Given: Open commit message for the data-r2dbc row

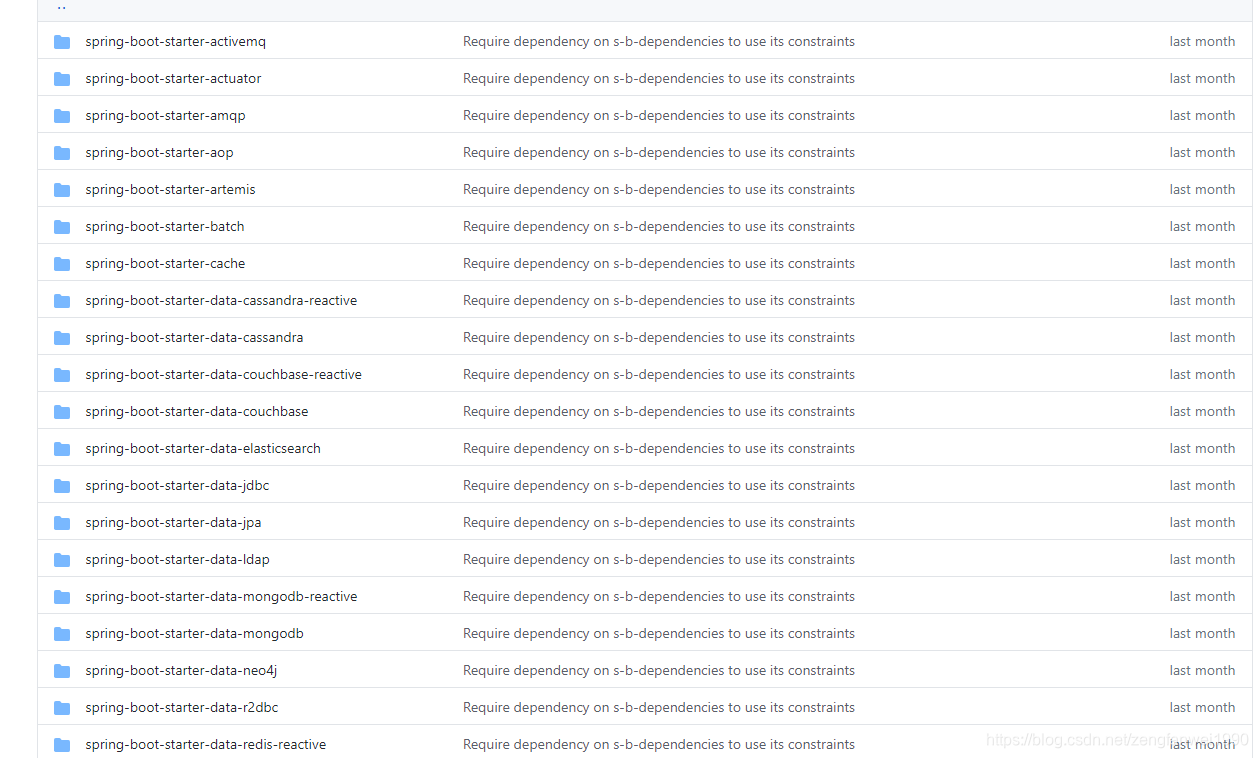Looking at the screenshot, I should pos(659,708).
